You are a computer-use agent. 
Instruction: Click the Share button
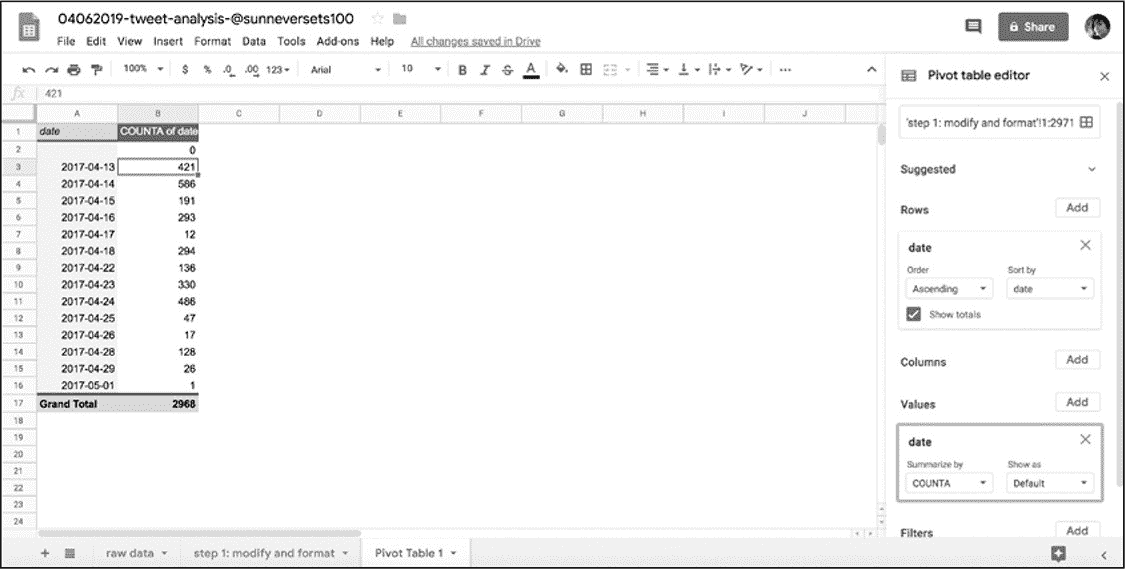1032,27
